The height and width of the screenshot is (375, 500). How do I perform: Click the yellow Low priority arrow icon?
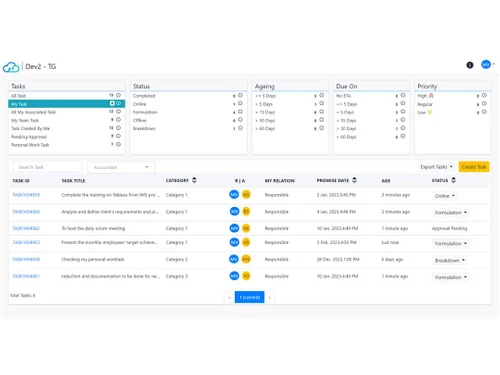(429, 112)
